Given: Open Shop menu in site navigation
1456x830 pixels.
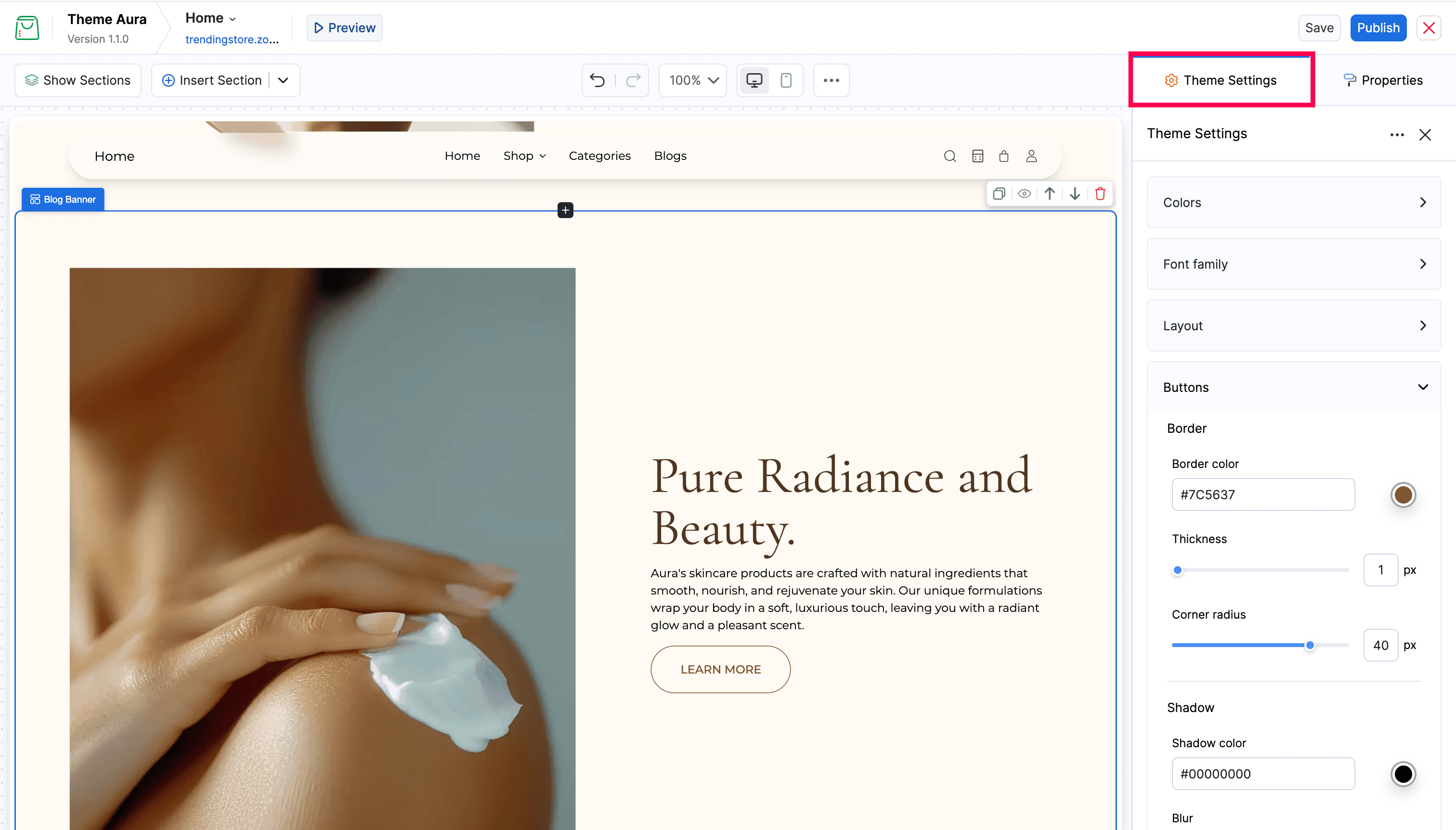Looking at the screenshot, I should 524,156.
